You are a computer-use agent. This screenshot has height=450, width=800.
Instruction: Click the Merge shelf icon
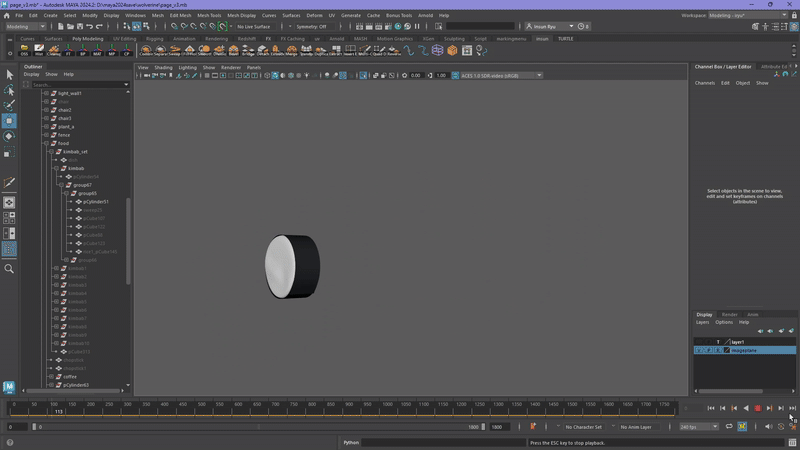point(292,50)
